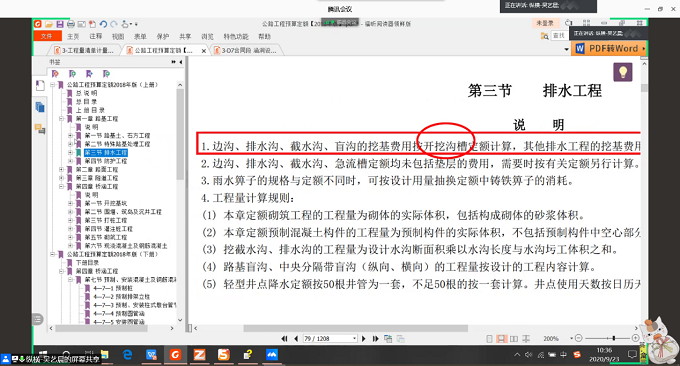Switch to the 注释 ribbon tab
Viewport: 680px width, 366px height.
(x=95, y=36)
